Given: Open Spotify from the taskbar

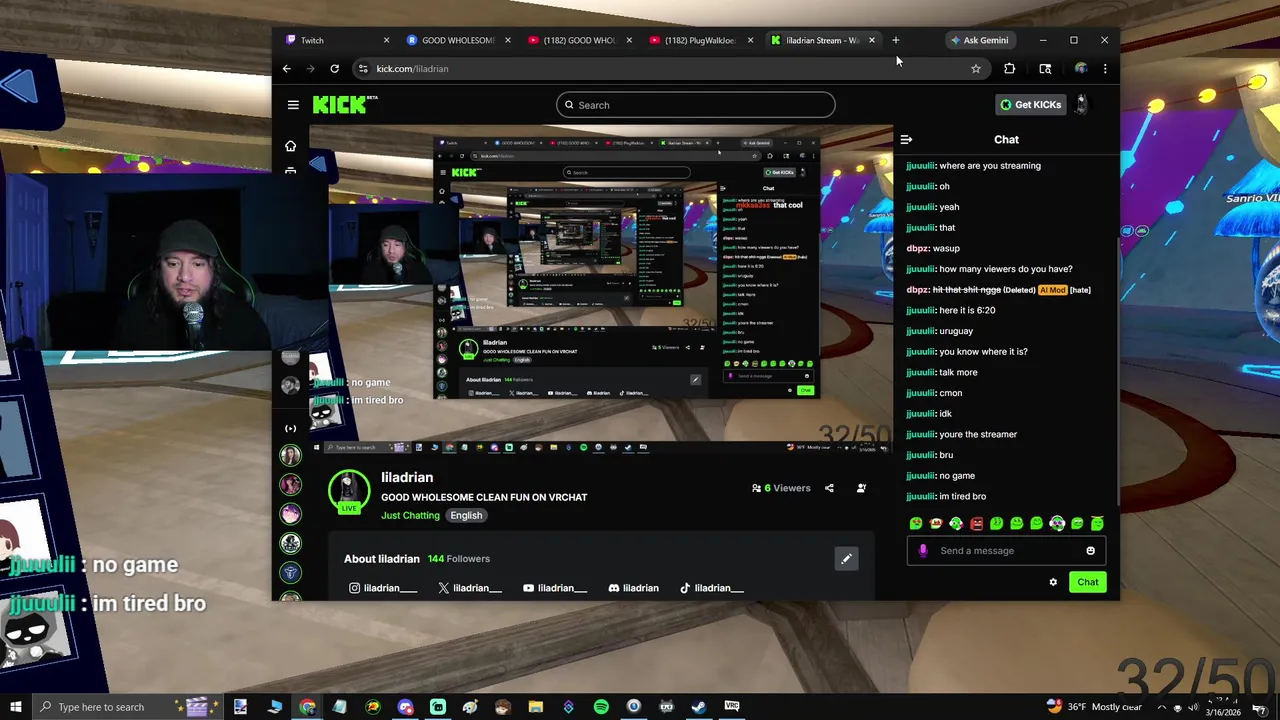Looking at the screenshot, I should click(x=601, y=707).
